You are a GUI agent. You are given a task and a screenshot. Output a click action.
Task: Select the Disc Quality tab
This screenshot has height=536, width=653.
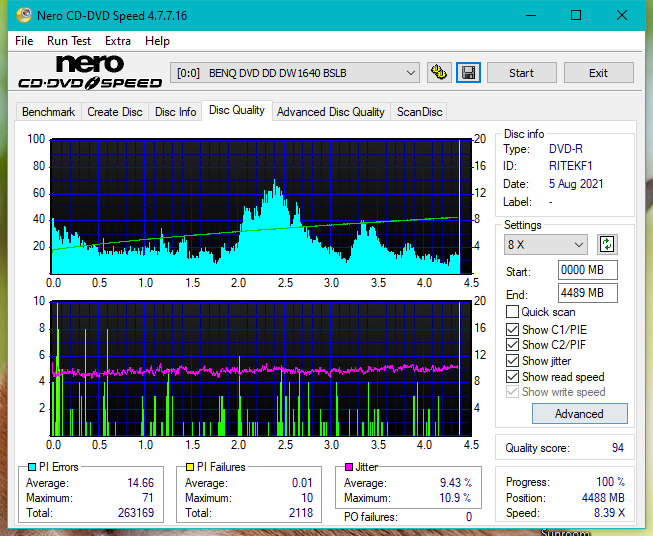pos(237,110)
